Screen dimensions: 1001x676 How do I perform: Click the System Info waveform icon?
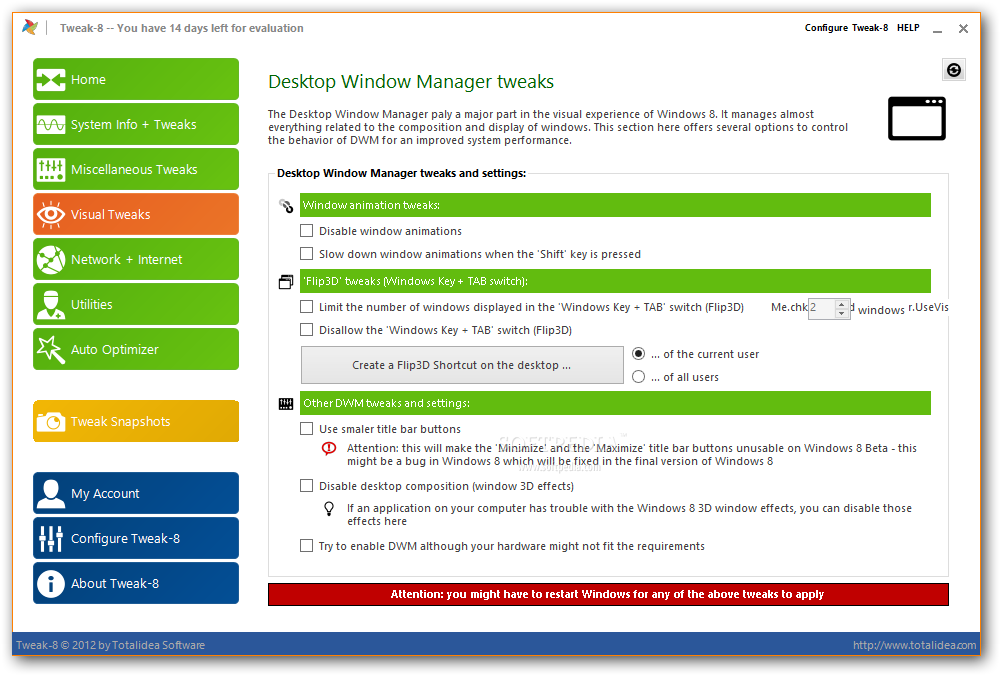(x=50, y=124)
